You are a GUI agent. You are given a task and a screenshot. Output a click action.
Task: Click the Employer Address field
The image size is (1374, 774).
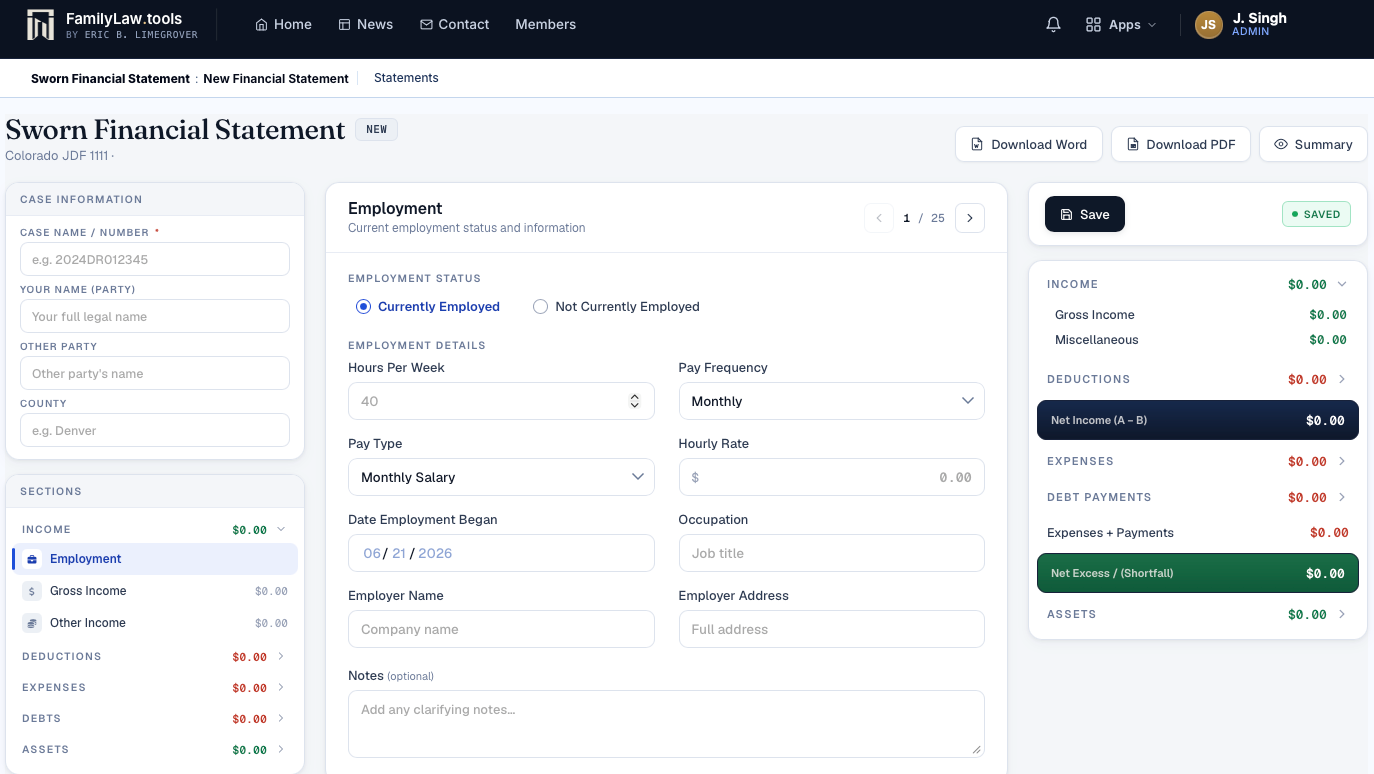tap(831, 629)
